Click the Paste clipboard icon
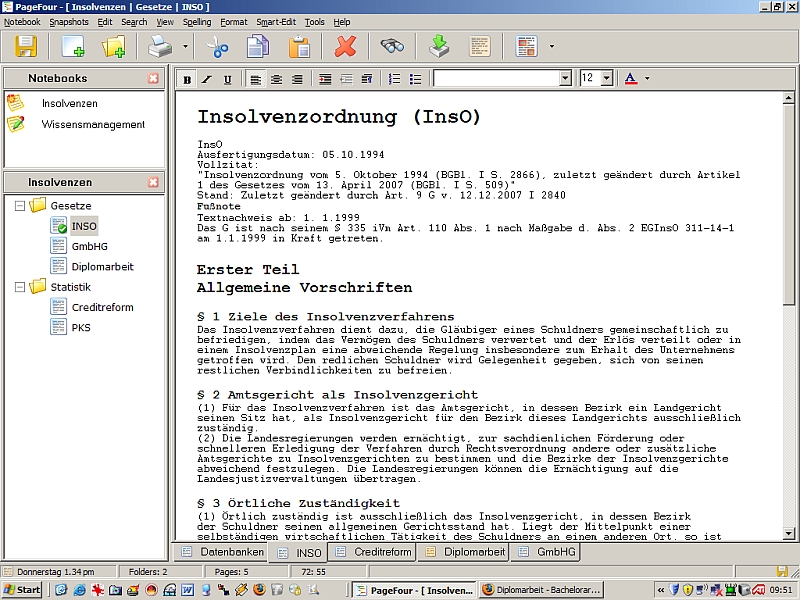The height and width of the screenshot is (600, 800). [x=299, y=46]
